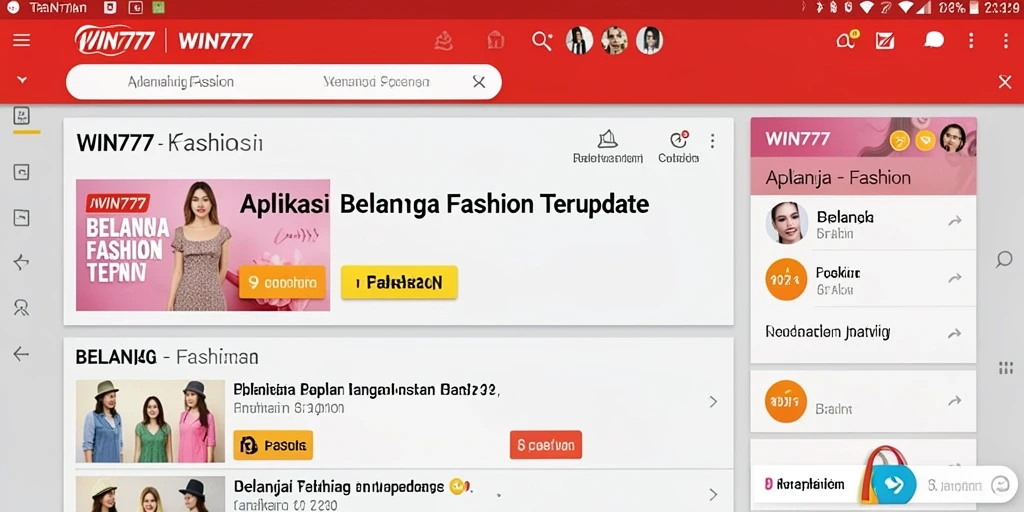Image resolution: width=1024 pixels, height=512 pixels.
Task: Click the arrow on Belanck row
Action: (x=955, y=221)
